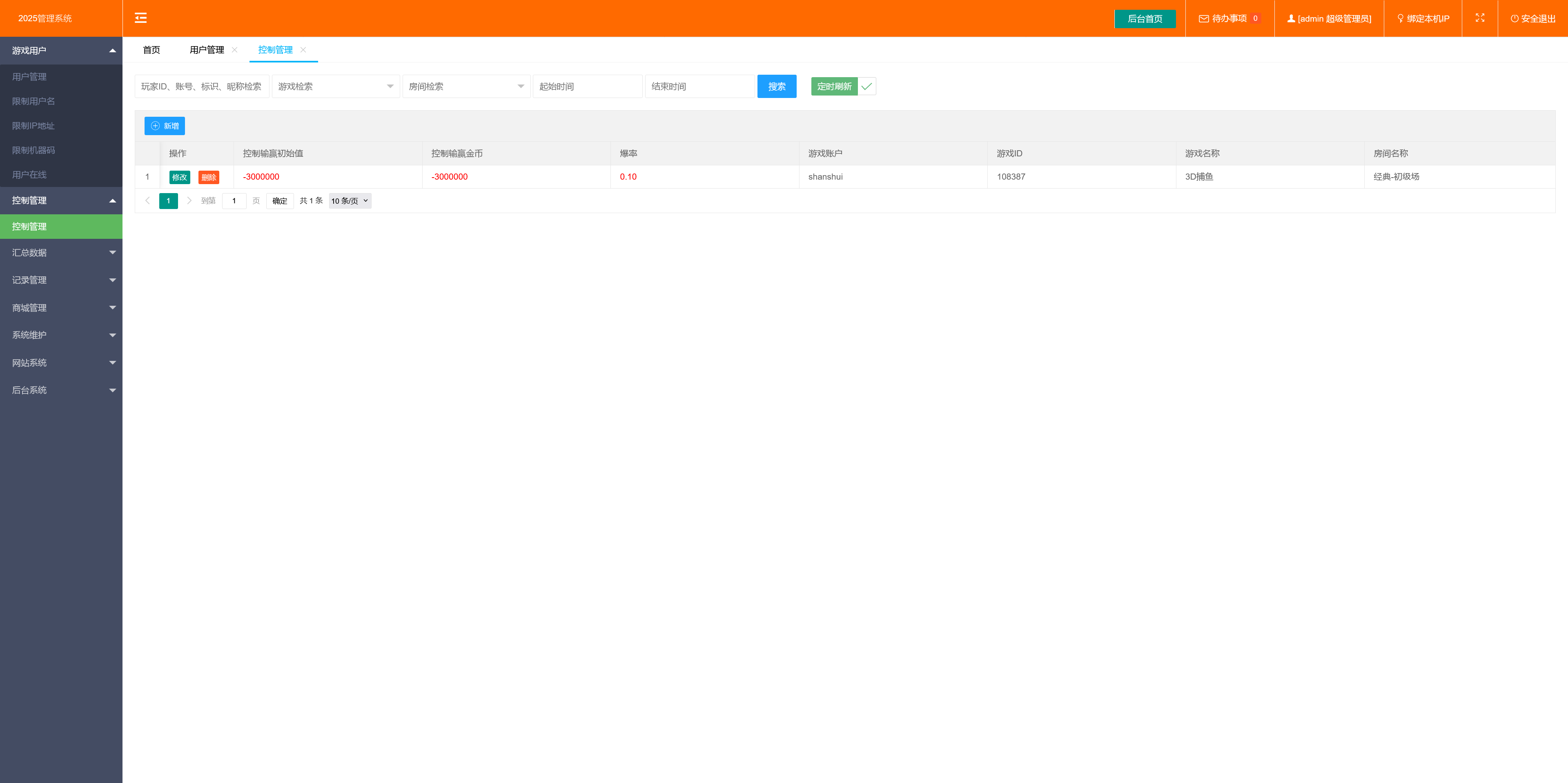This screenshot has height=783, width=1568.
Task: Switch to the 首页 tab
Action: 151,50
